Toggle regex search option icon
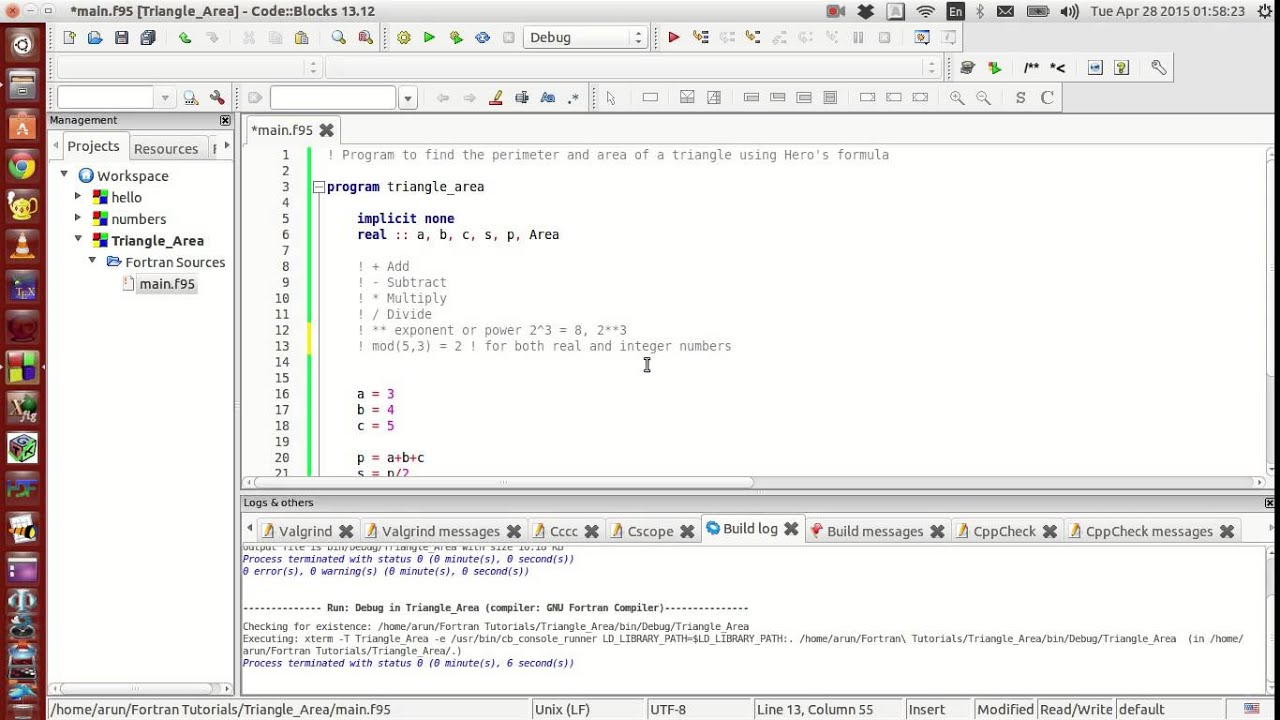 [573, 97]
